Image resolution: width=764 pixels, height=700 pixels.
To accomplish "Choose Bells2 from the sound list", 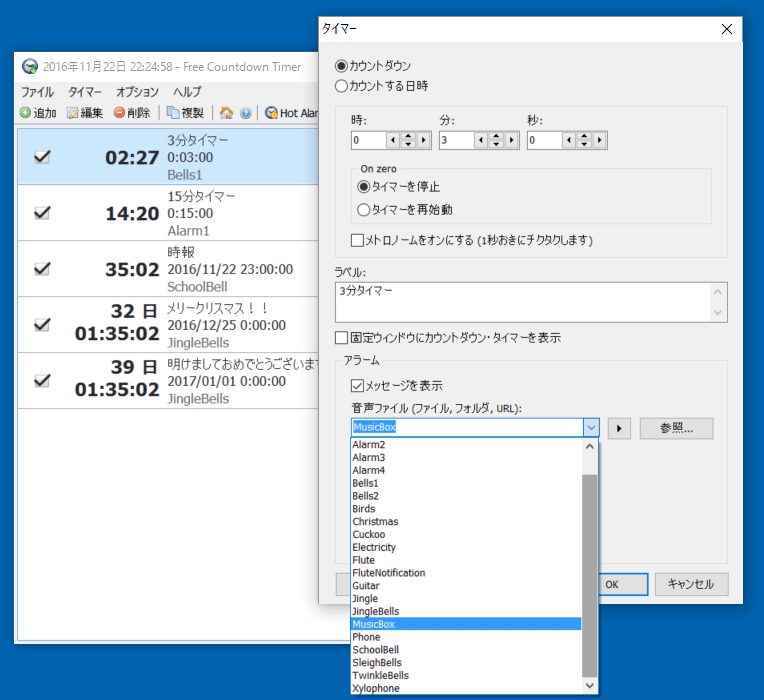I will pyautogui.click(x=466, y=496).
